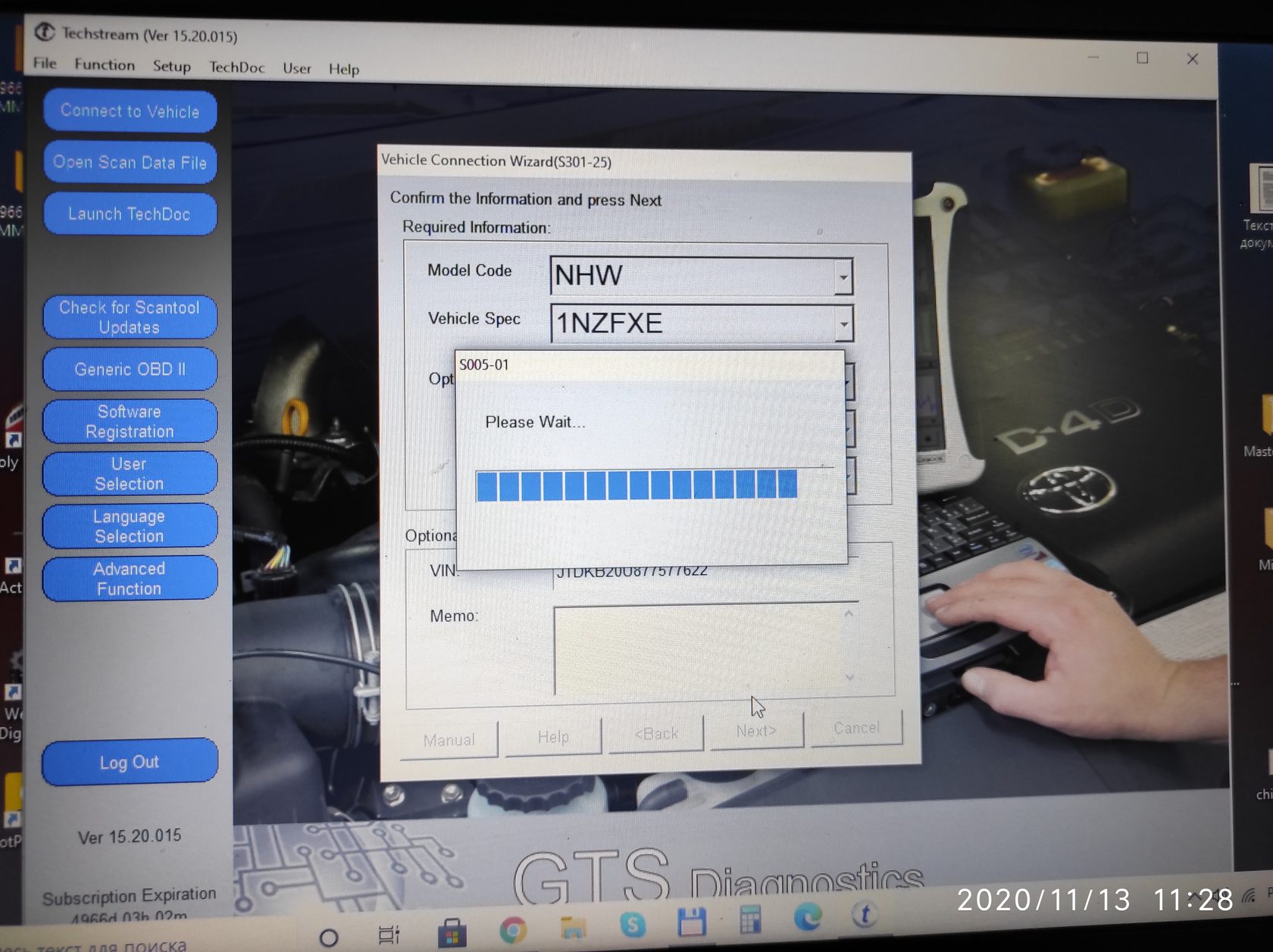Select Generic OBD II button

tap(130, 369)
